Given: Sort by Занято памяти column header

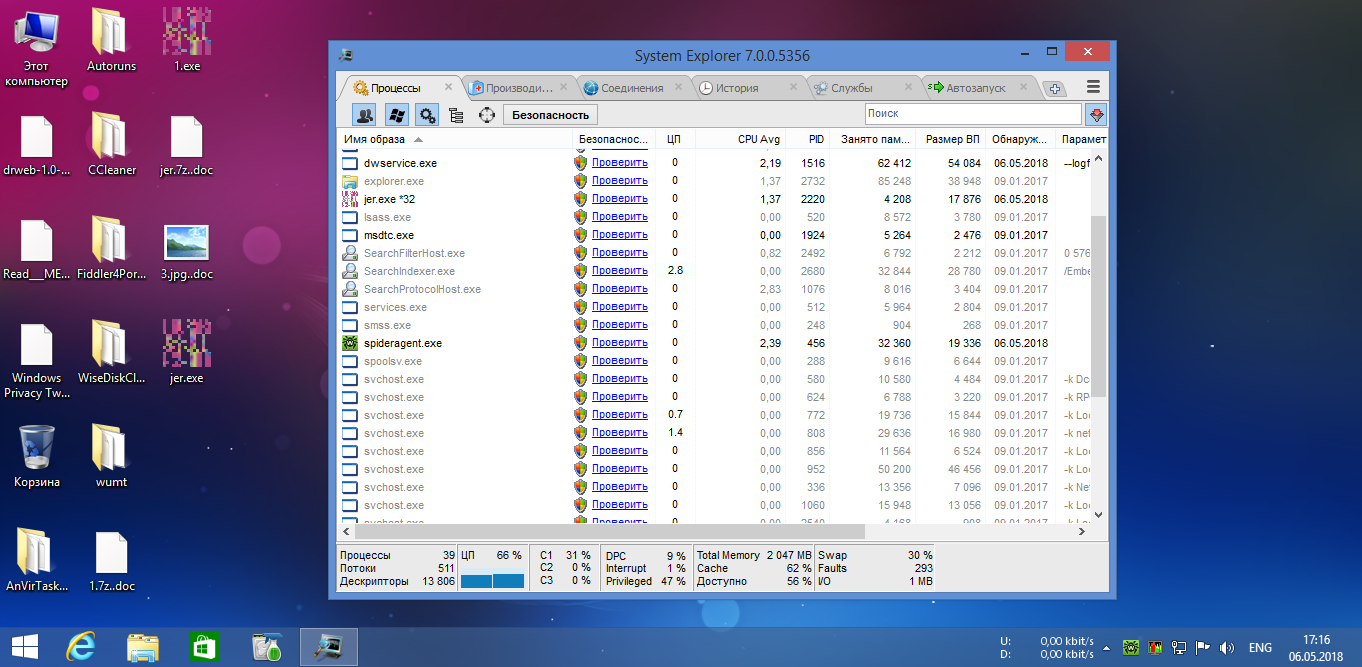Looking at the screenshot, I should tap(873, 139).
